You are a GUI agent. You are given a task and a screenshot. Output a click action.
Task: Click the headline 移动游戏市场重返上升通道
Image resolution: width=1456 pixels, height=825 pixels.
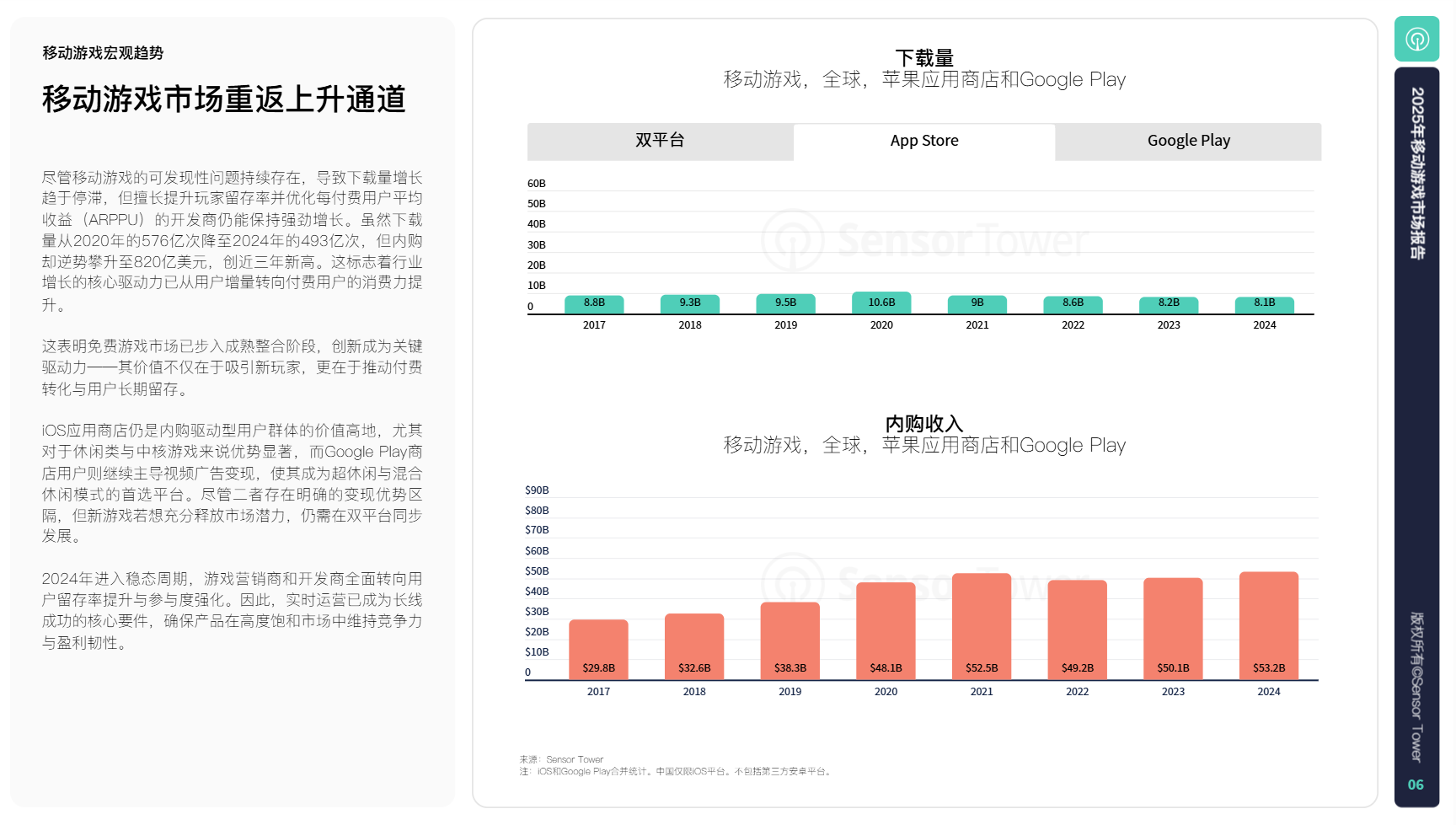coord(224,99)
